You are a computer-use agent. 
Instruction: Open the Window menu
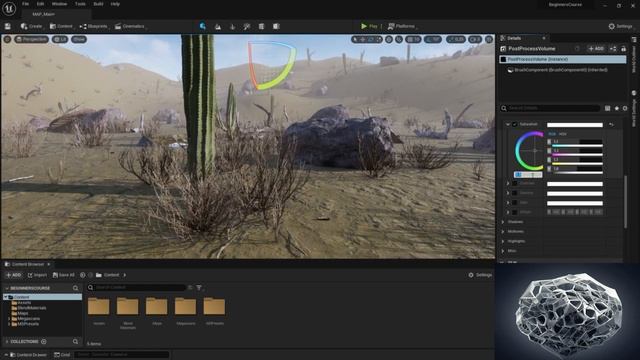click(59, 4)
